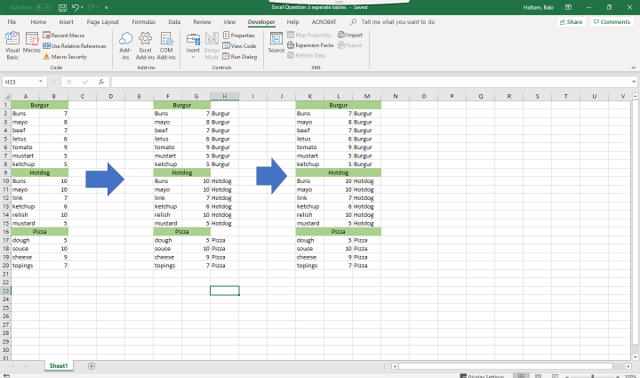
Task: Collapse the ribbon with the chevron
Action: pyautogui.click(x=633, y=67)
